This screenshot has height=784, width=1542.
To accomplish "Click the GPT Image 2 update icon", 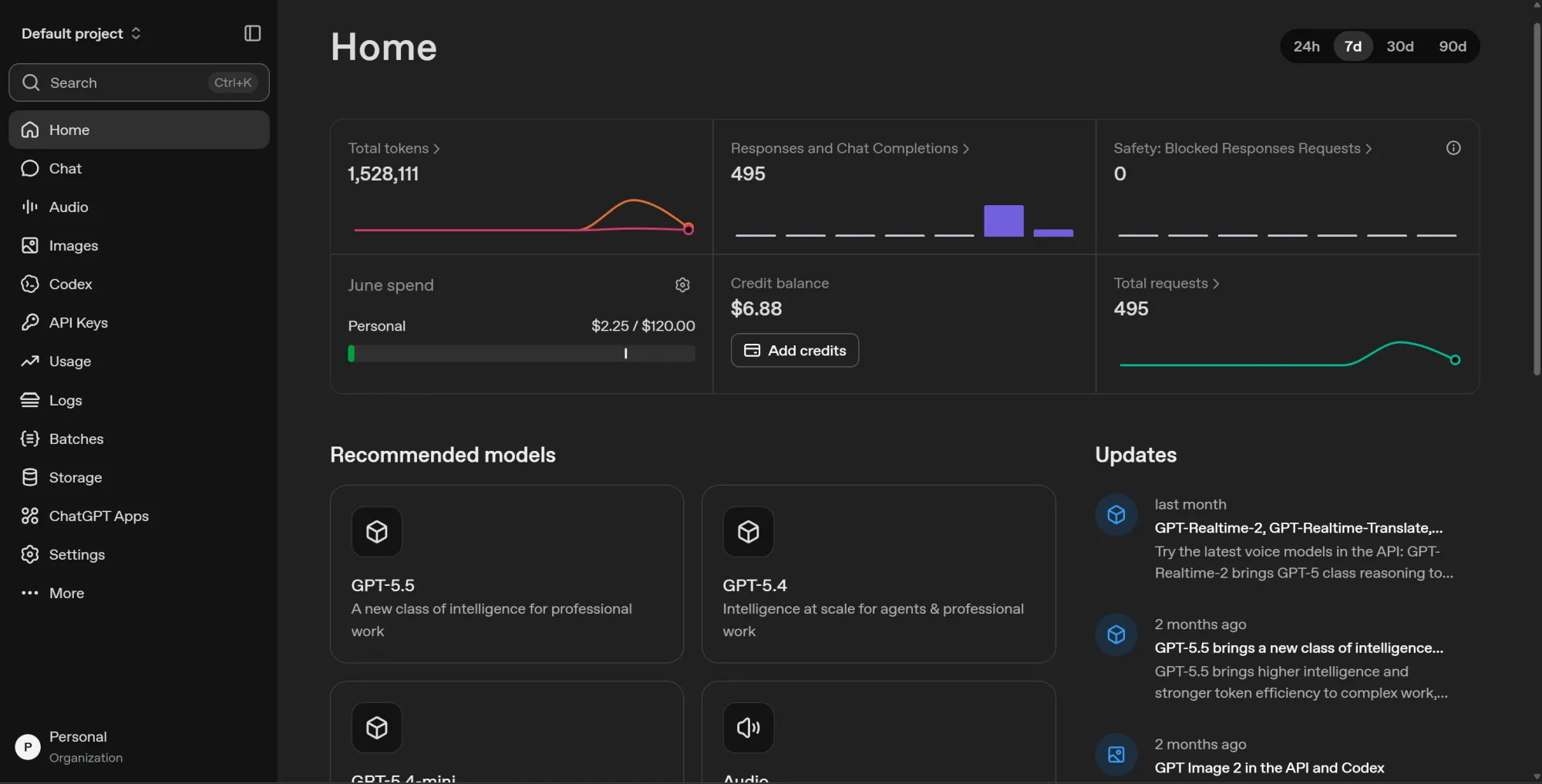I will pos(1116,754).
